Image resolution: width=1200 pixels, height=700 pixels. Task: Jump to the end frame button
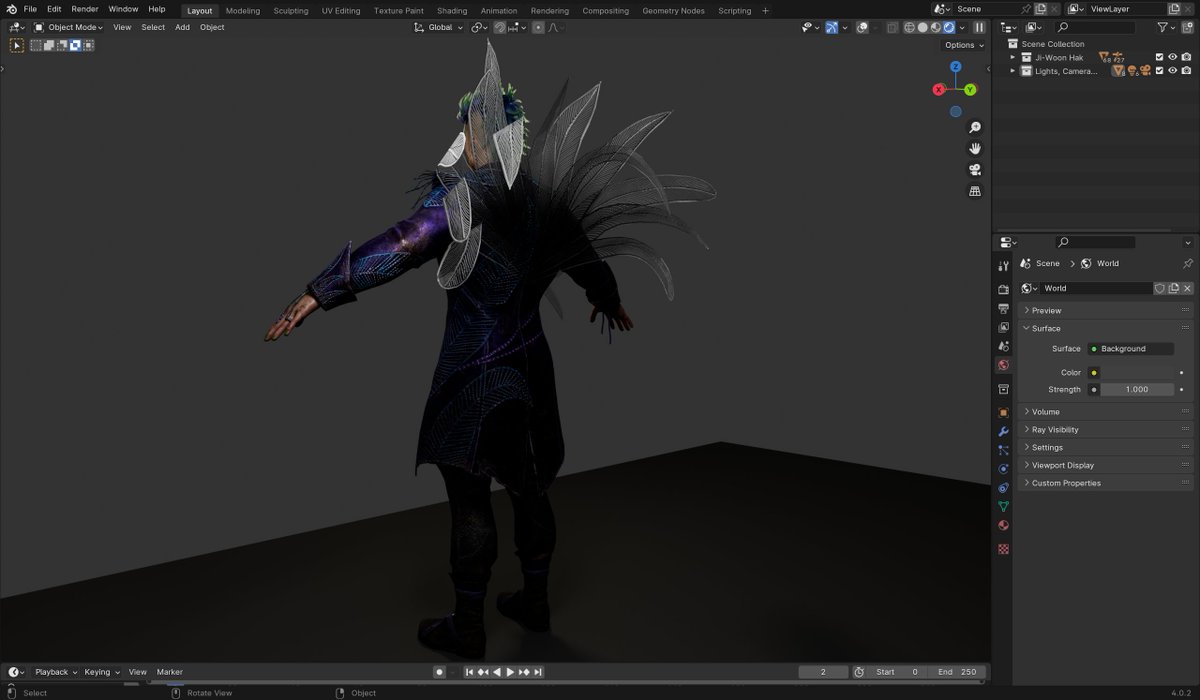tap(538, 672)
